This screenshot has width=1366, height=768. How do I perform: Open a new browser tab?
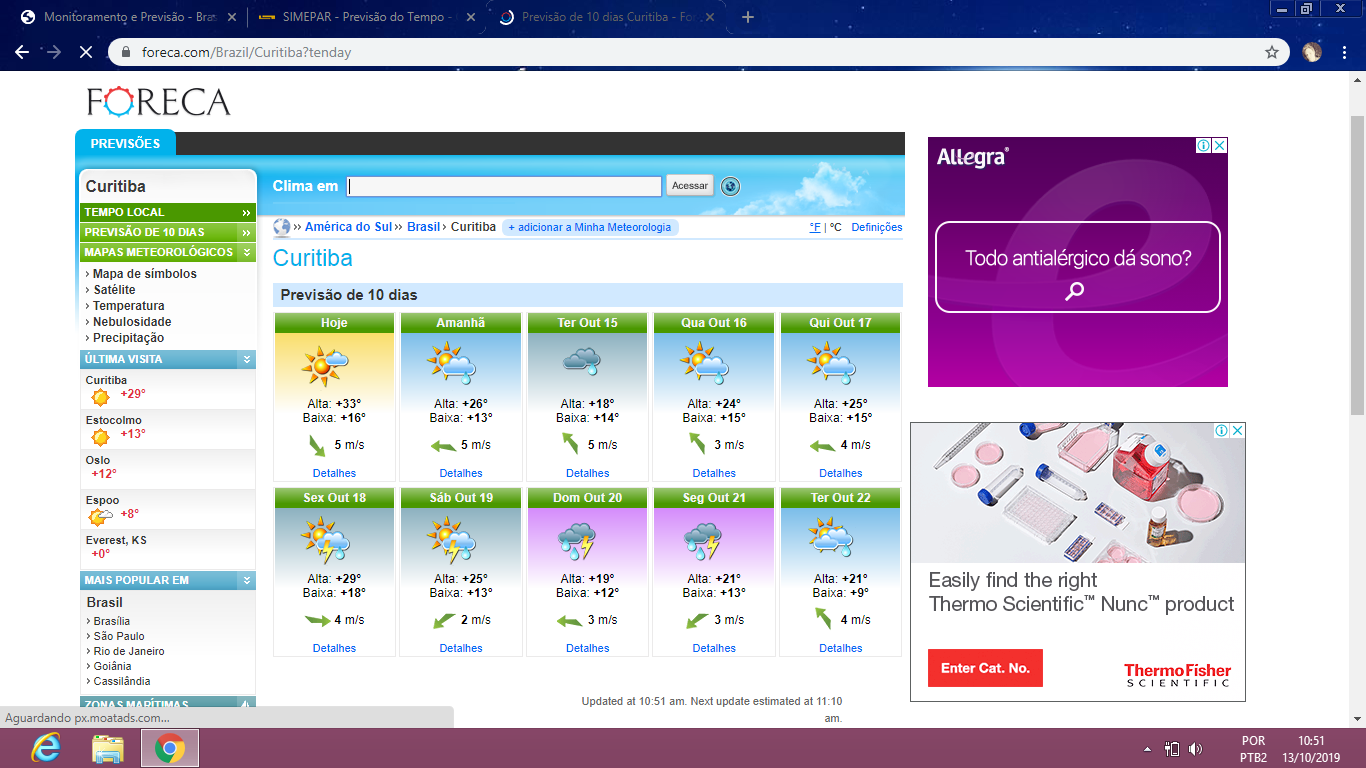point(748,17)
